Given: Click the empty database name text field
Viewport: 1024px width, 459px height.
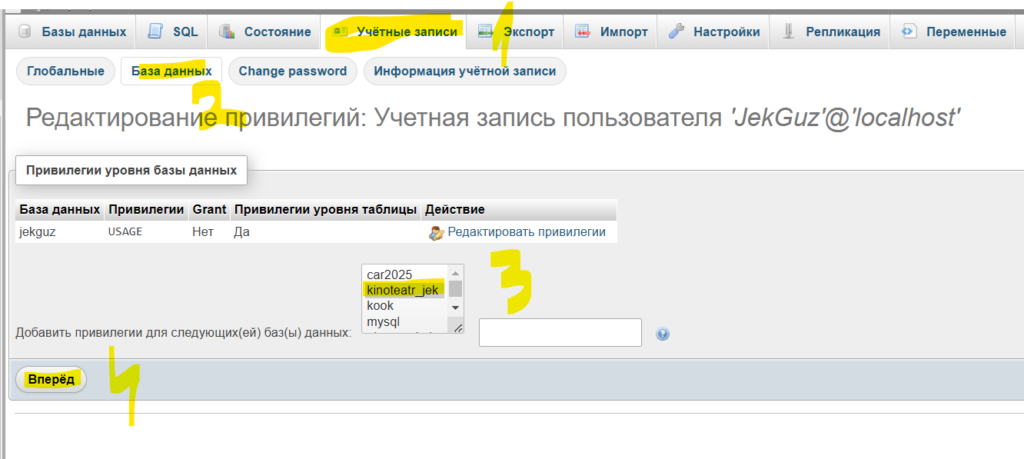Looking at the screenshot, I should click(x=560, y=332).
